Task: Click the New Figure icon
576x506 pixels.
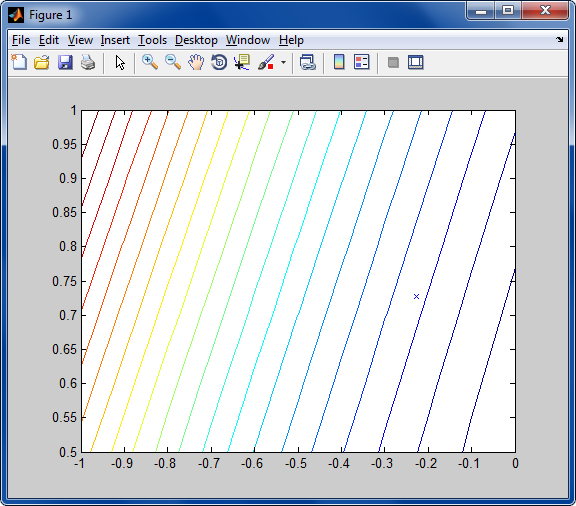Action: (x=19, y=62)
